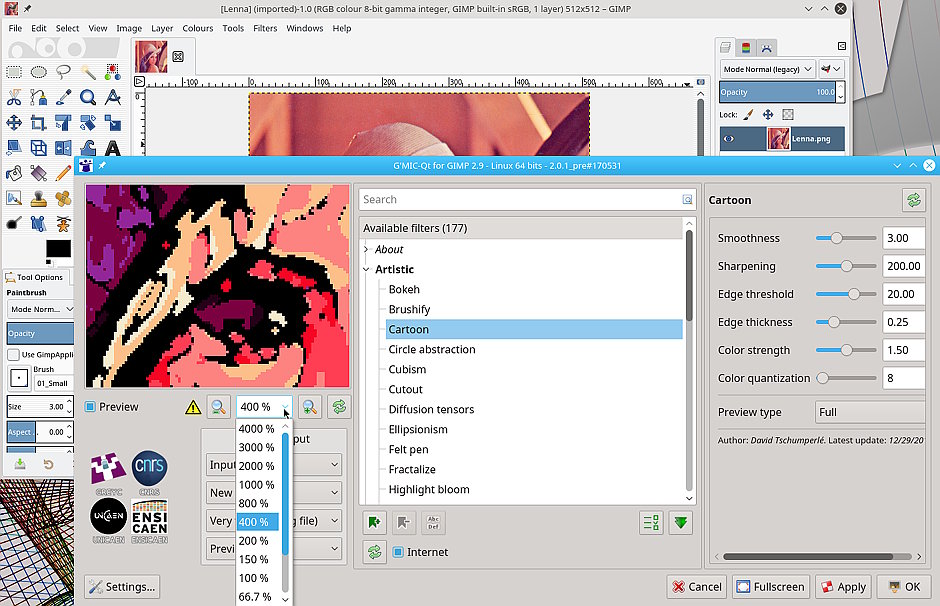Open the Filters menu
Image resolution: width=940 pixels, height=606 pixels.
point(265,28)
